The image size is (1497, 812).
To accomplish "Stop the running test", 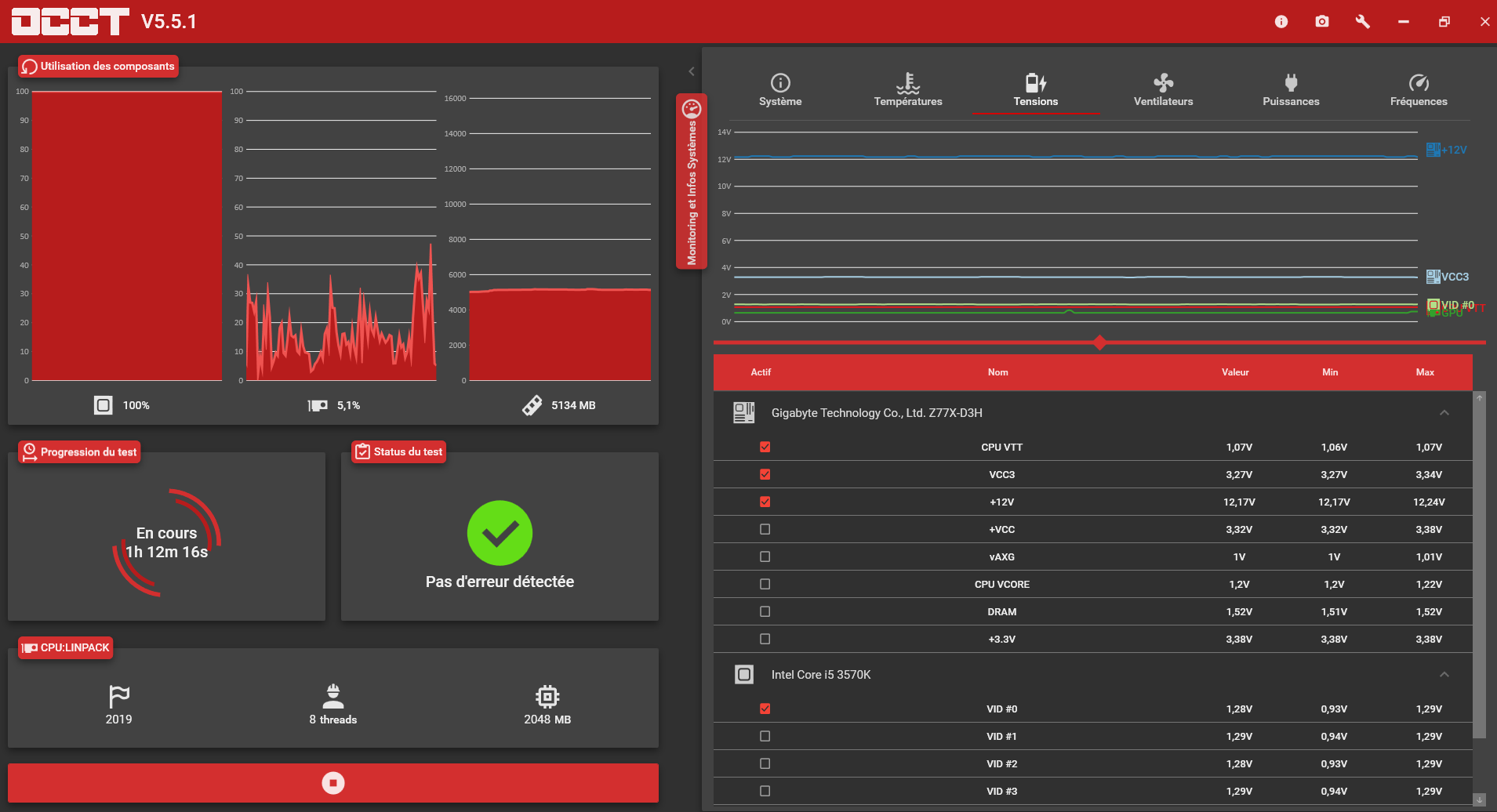I will 333,783.
